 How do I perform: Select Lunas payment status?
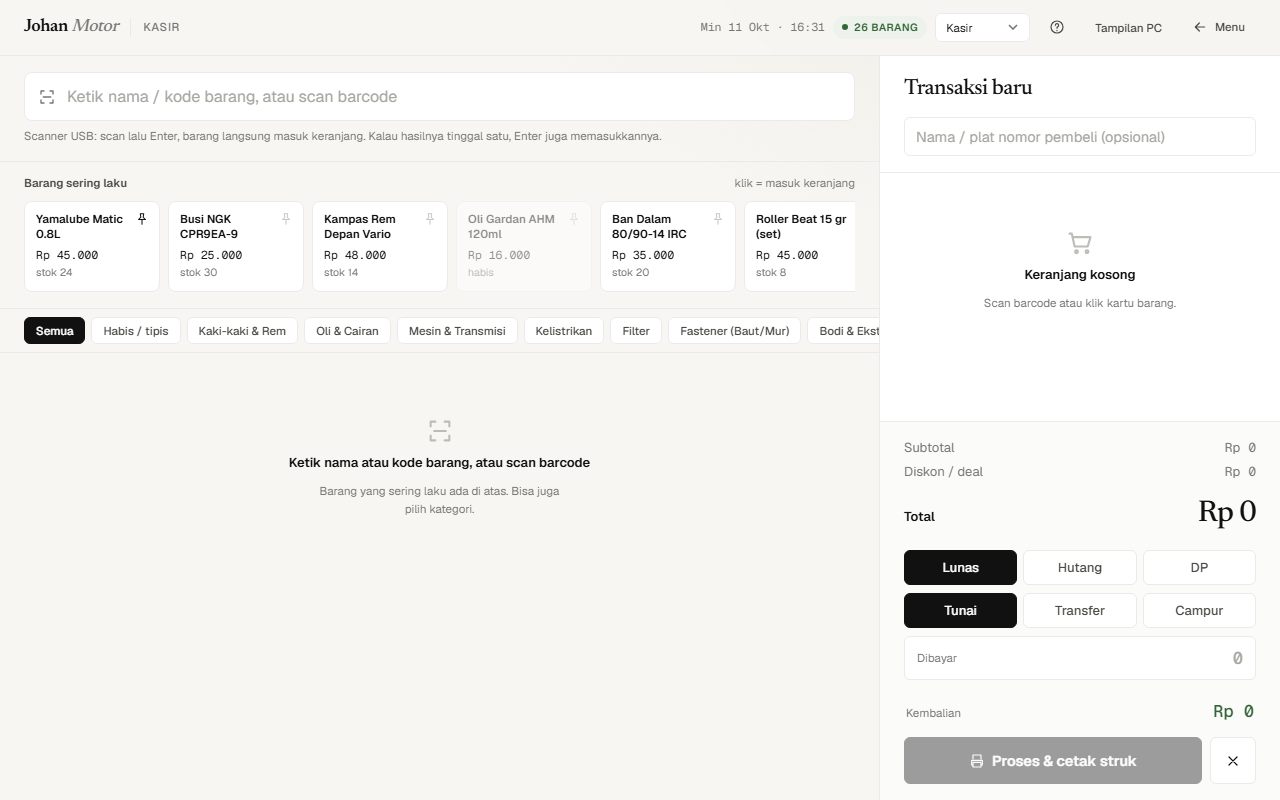coord(960,567)
